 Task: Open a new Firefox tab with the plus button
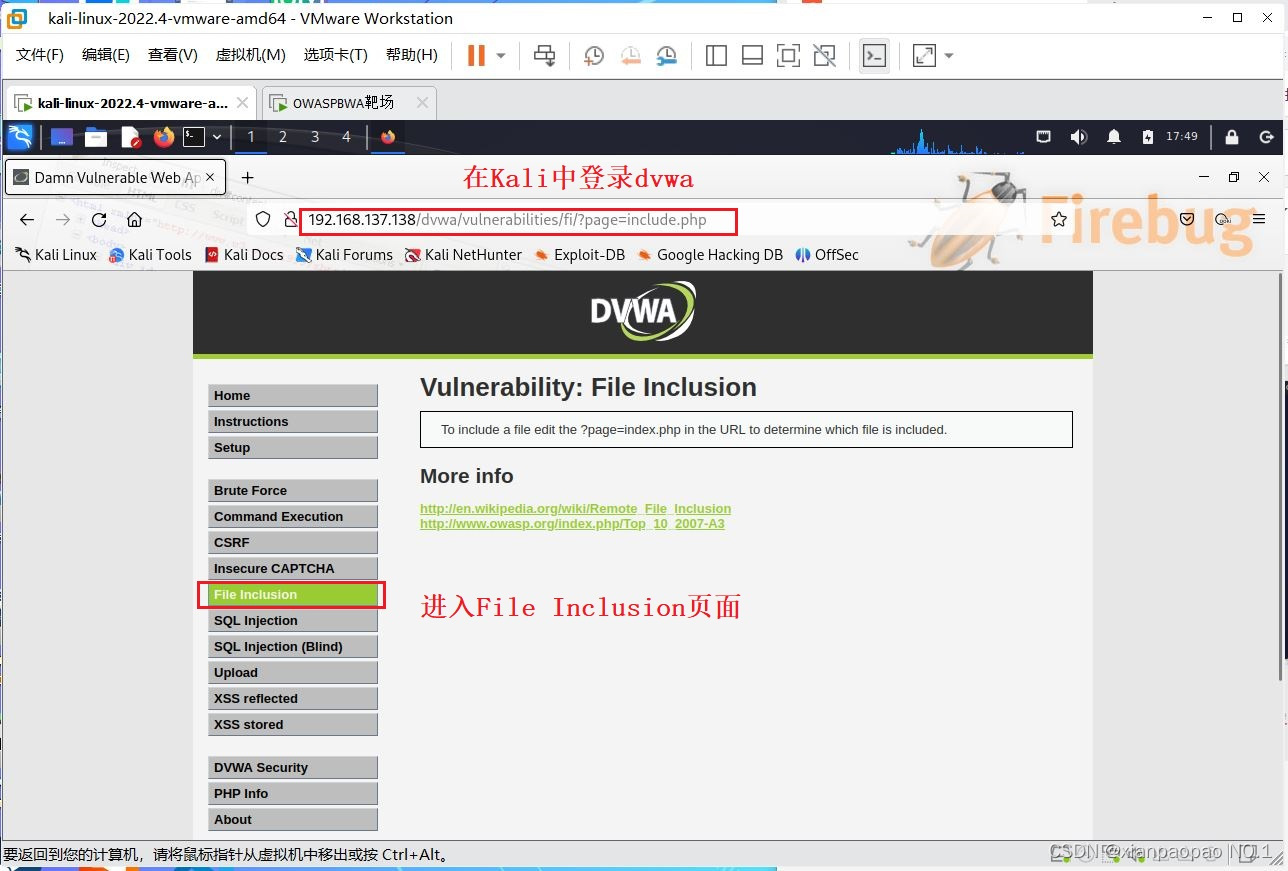[x=247, y=177]
